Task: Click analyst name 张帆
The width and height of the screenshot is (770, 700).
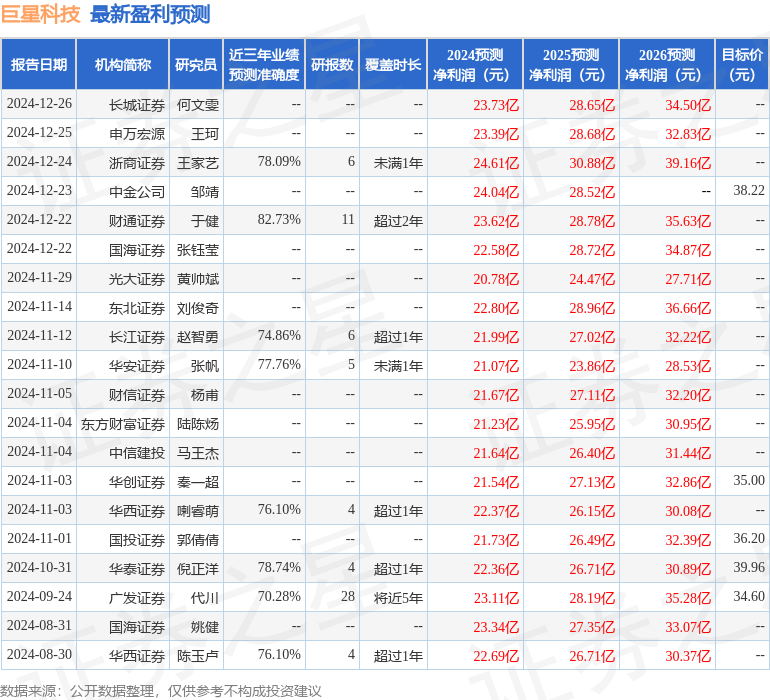Action: pos(205,366)
